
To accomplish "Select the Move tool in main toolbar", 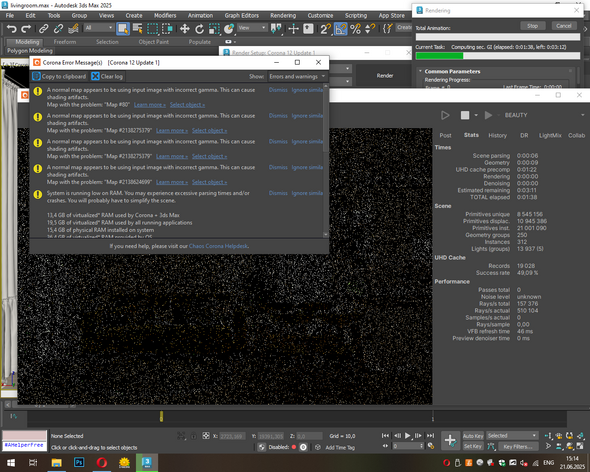I will [x=184, y=29].
